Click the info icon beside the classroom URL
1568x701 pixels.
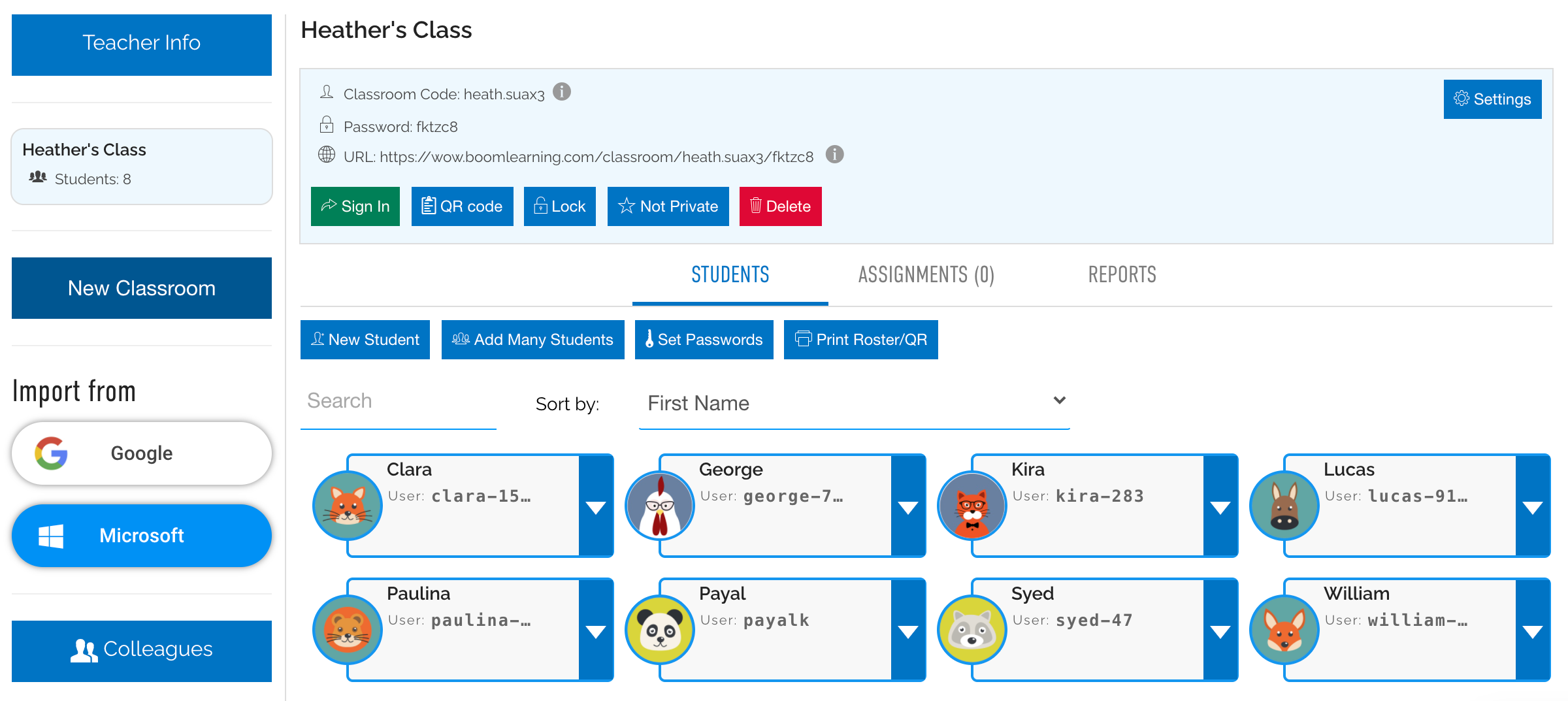pyautogui.click(x=834, y=155)
